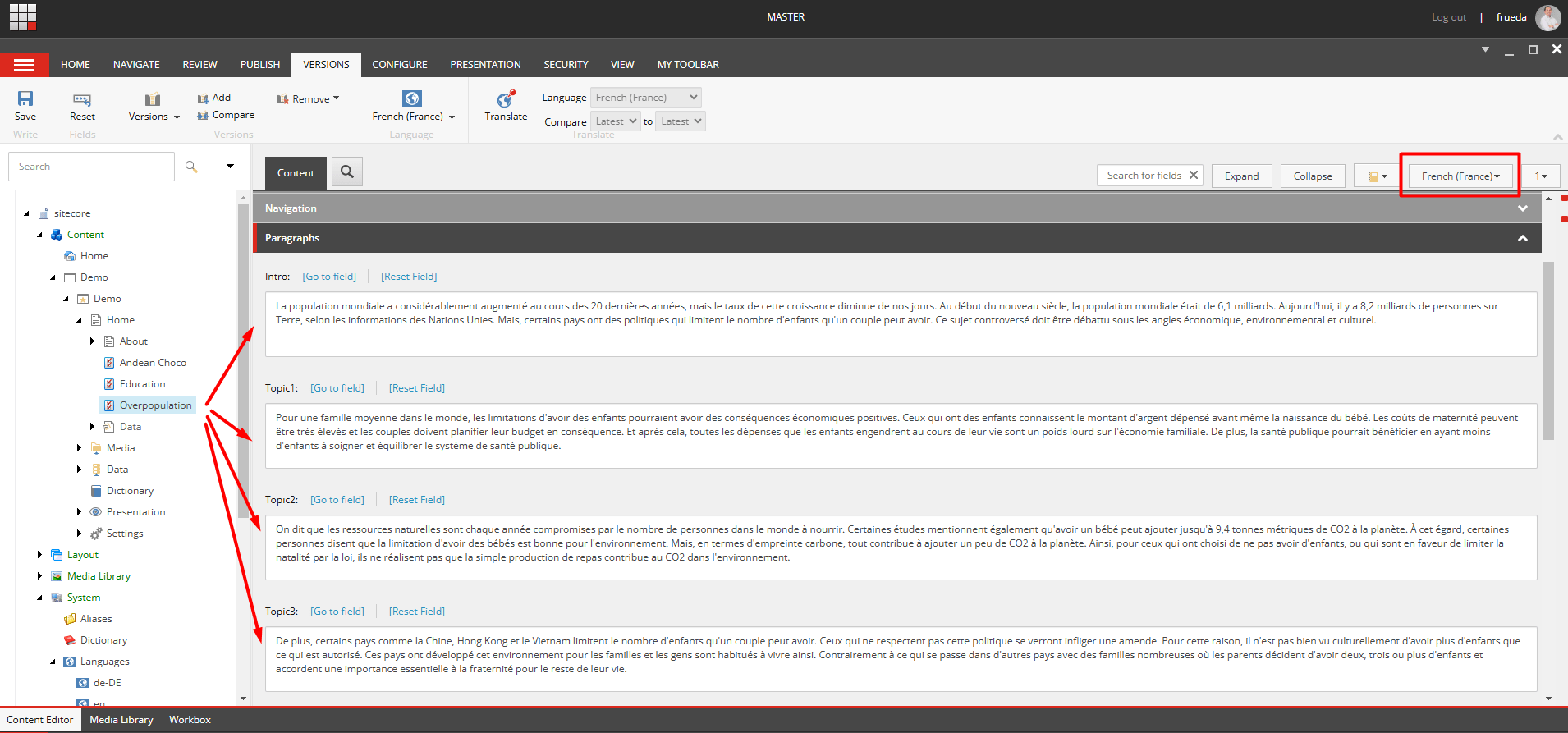
Task: Open the French (France) language dropdown in the content toolbar
Action: [x=1460, y=176]
